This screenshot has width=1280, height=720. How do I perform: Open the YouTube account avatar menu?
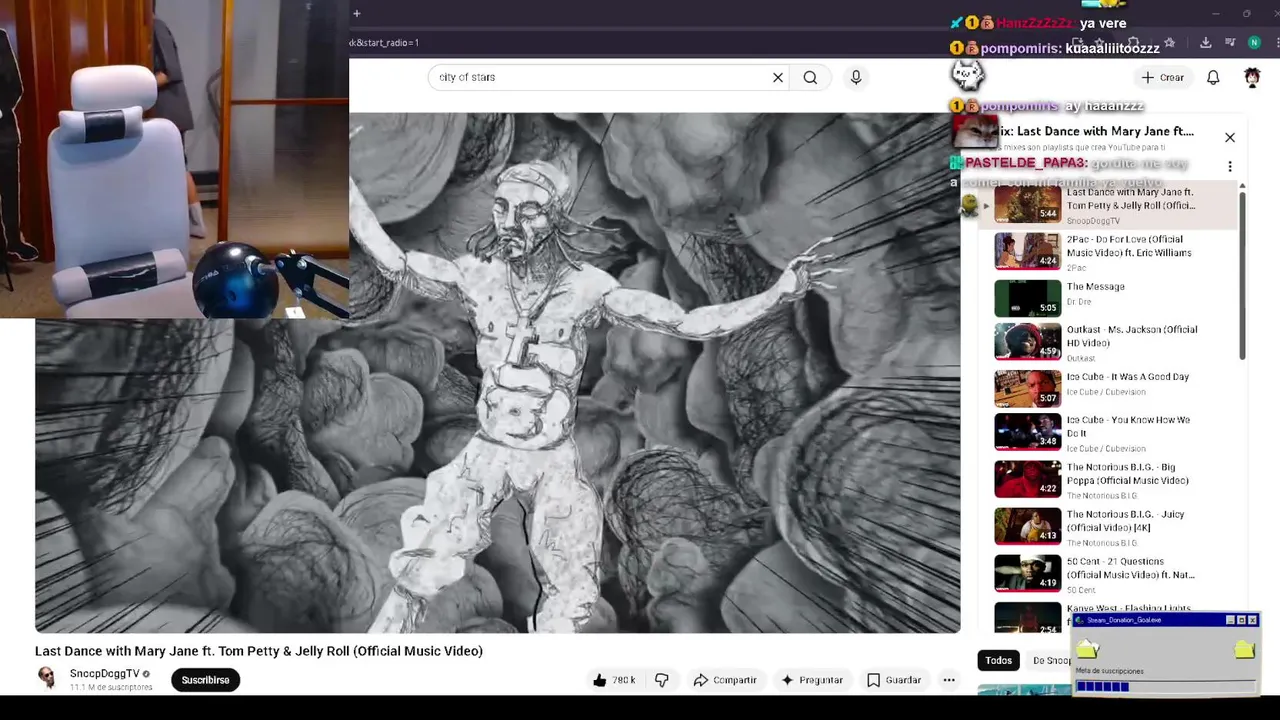tap(1252, 77)
